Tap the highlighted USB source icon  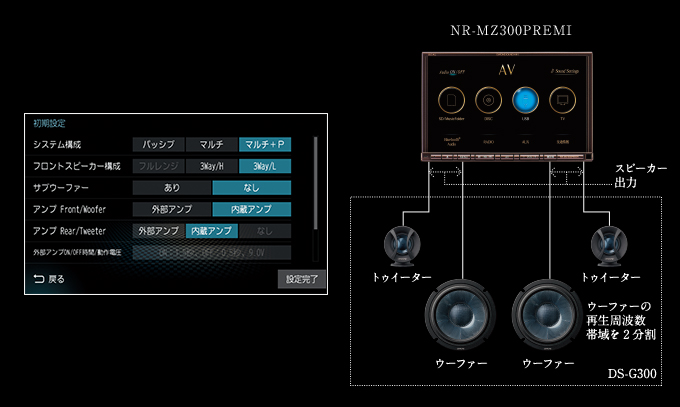pos(523,100)
